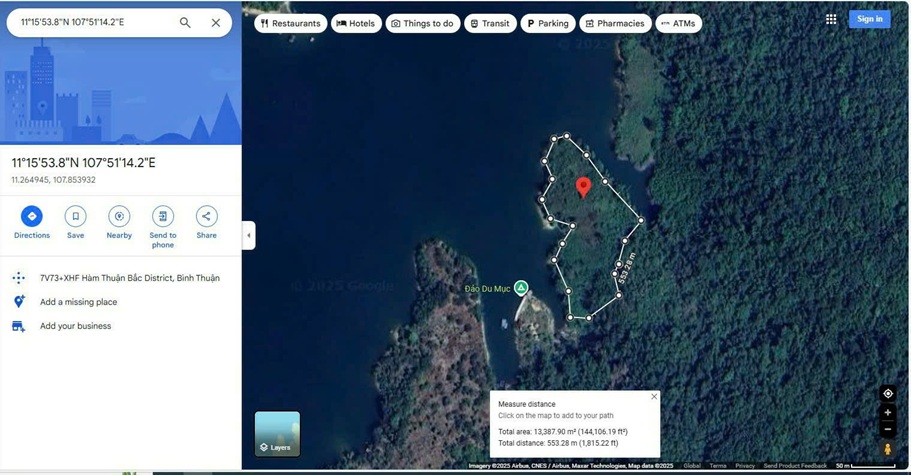Zoom in on the map
Viewport: 911px width, 475px height.
click(888, 412)
